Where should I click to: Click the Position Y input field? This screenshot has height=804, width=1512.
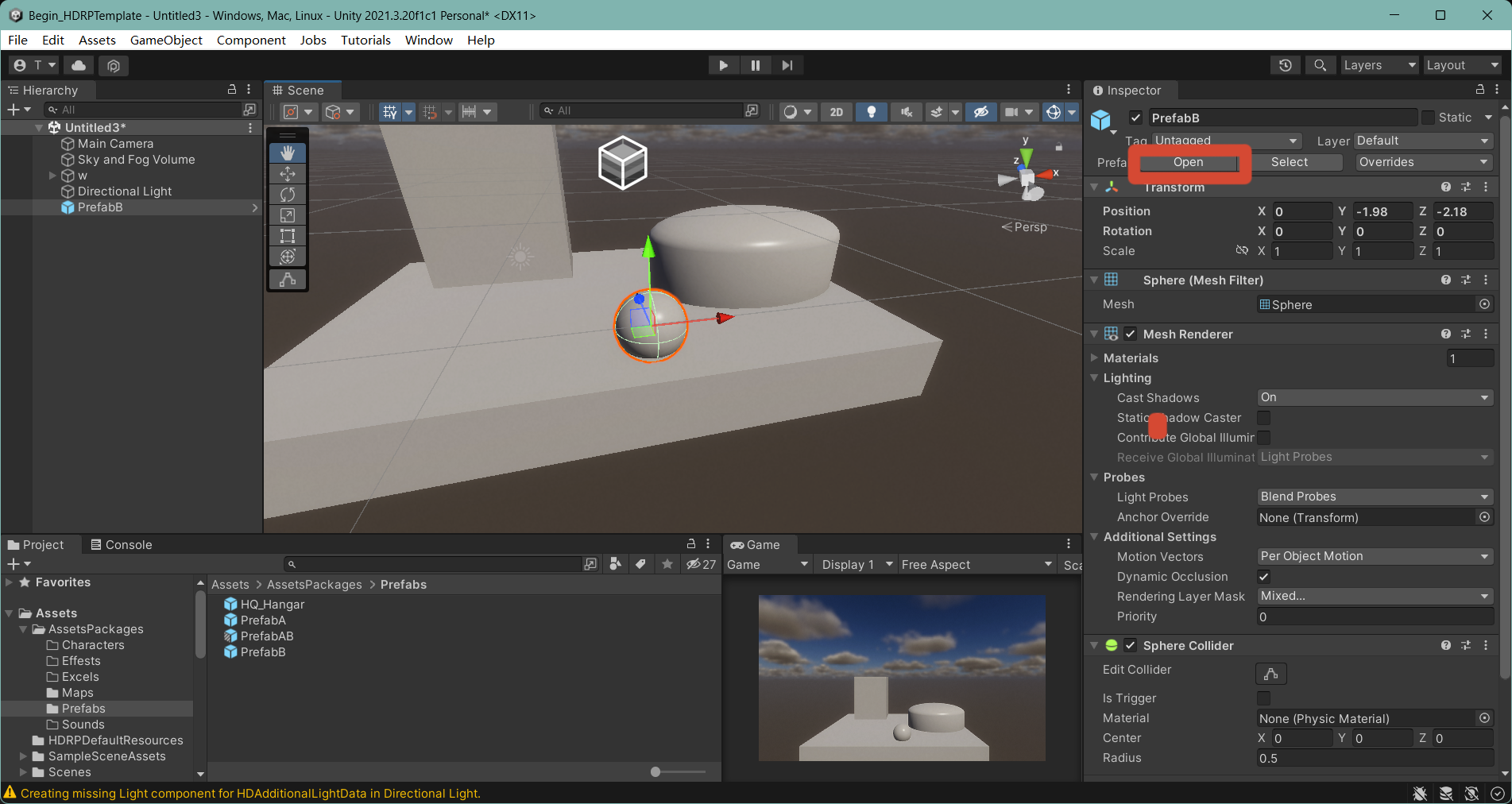pyautogui.click(x=1382, y=211)
